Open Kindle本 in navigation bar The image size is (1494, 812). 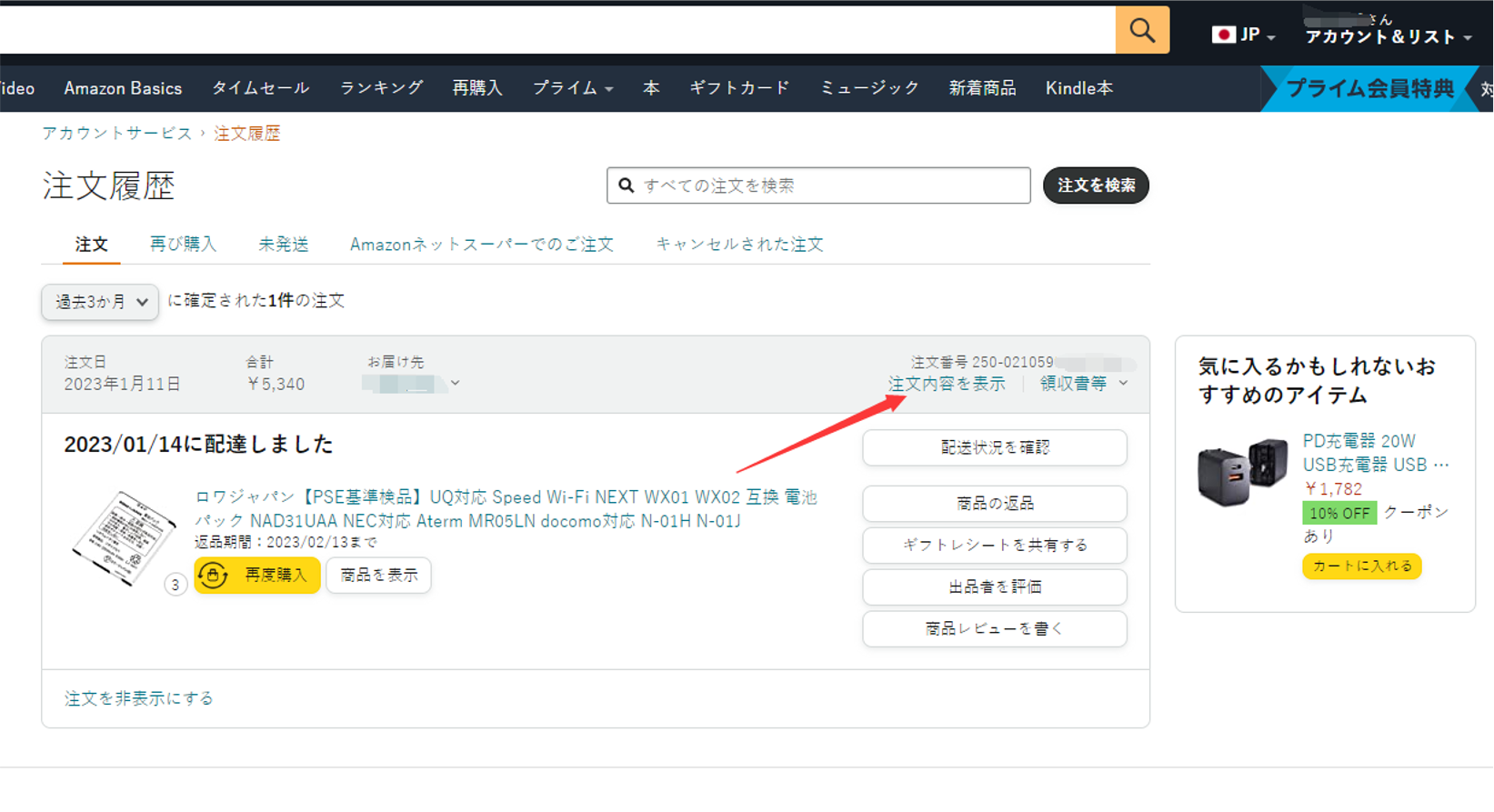[x=1079, y=88]
